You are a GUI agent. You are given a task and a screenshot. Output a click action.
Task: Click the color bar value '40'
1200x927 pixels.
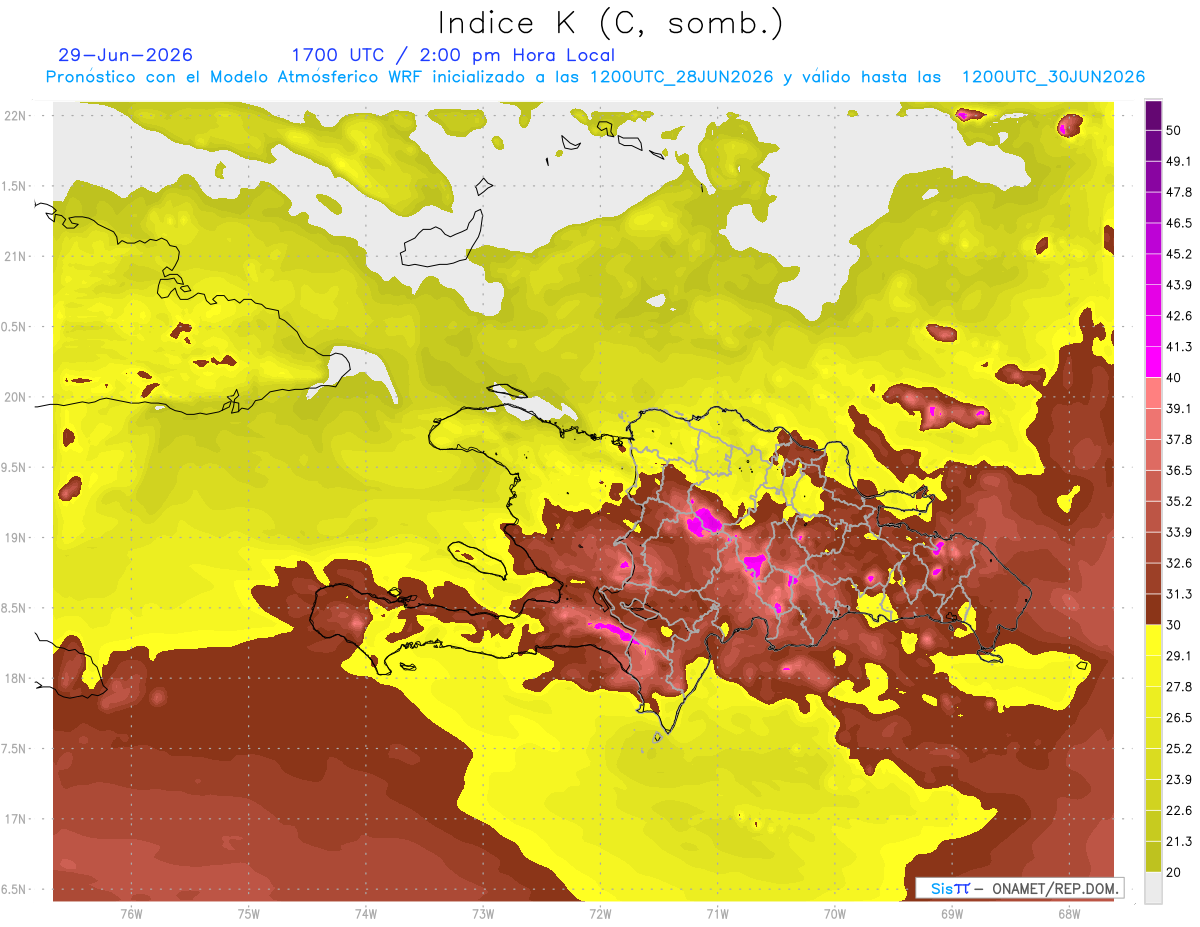(x=1175, y=378)
